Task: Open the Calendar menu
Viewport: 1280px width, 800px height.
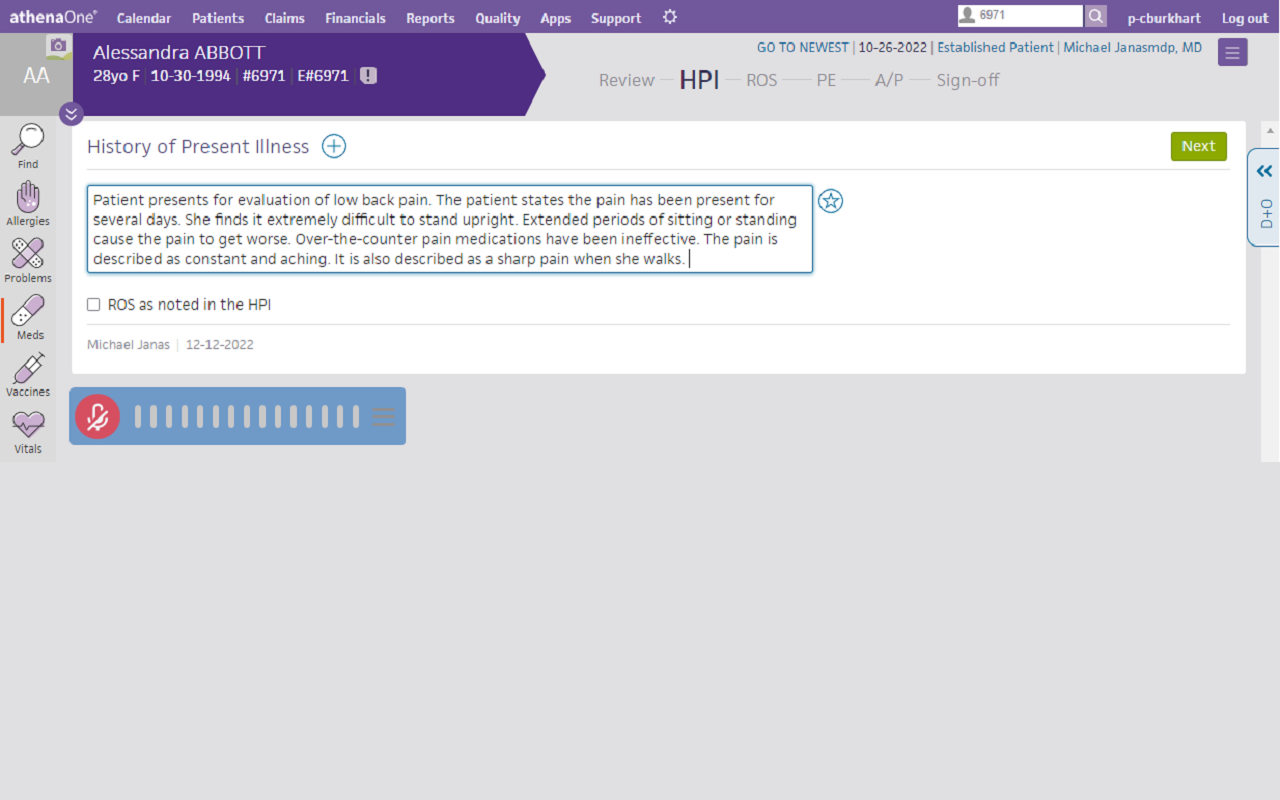Action: [x=144, y=18]
